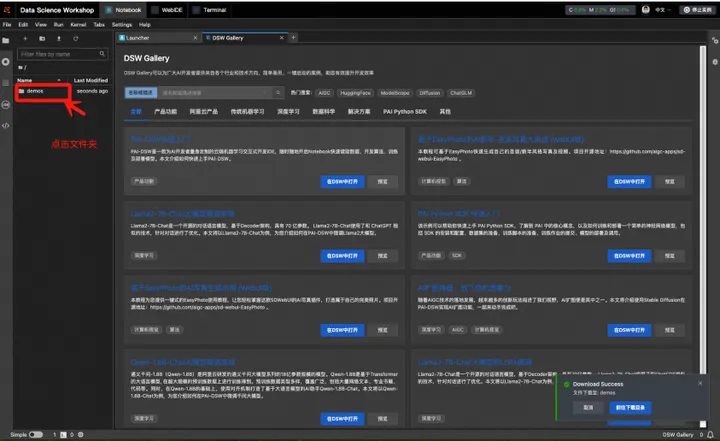
Task: Select the 阿里云产品 category tab
Action: pos(203,112)
